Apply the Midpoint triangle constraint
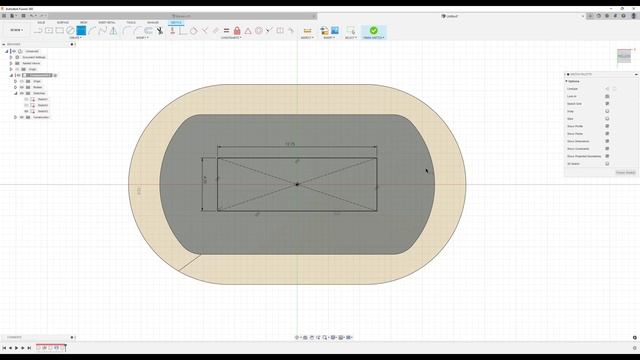This screenshot has height=360, width=640. 248,31
